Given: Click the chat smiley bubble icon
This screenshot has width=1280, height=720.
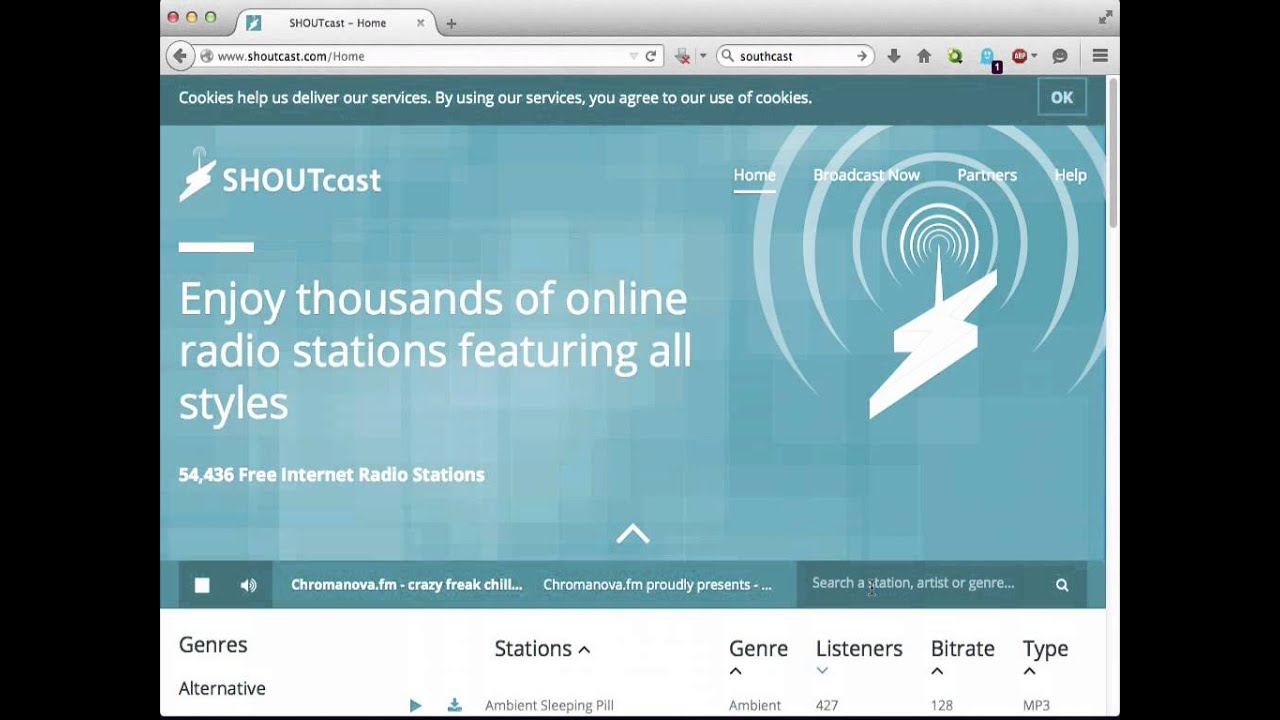Looking at the screenshot, I should coord(1060,56).
